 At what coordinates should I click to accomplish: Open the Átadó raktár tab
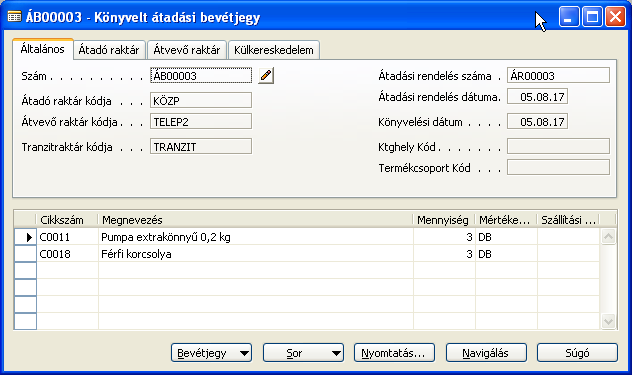(x=109, y=50)
